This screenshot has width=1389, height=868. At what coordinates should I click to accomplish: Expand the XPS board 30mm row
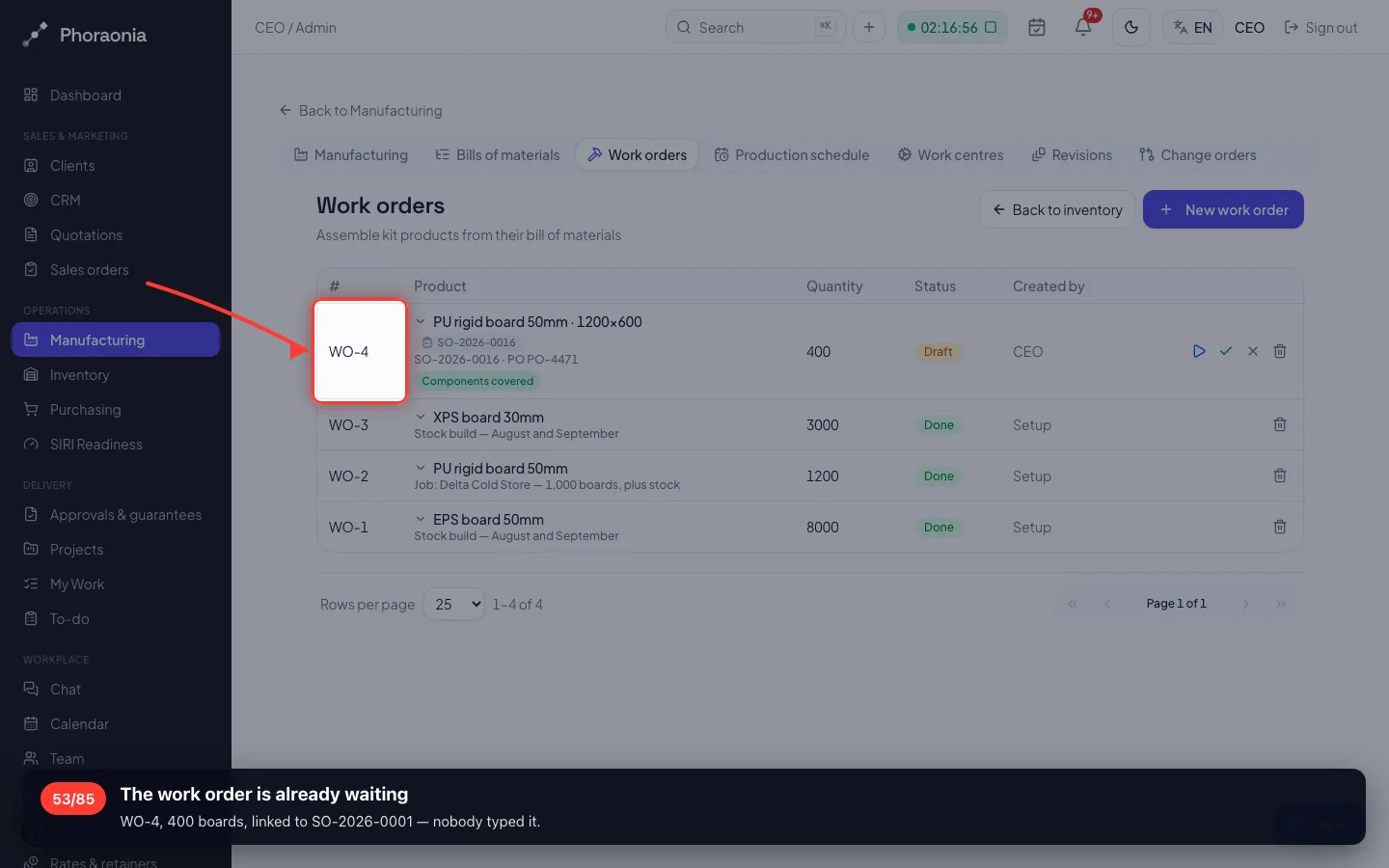(421, 417)
